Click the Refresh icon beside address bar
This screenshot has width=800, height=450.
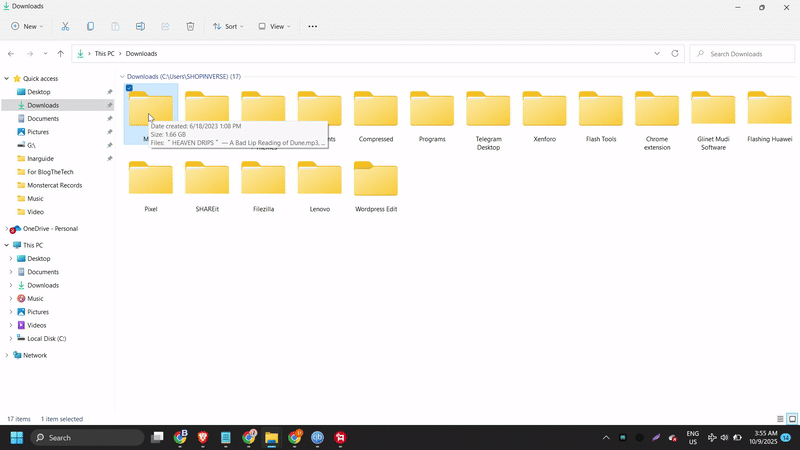click(x=675, y=53)
